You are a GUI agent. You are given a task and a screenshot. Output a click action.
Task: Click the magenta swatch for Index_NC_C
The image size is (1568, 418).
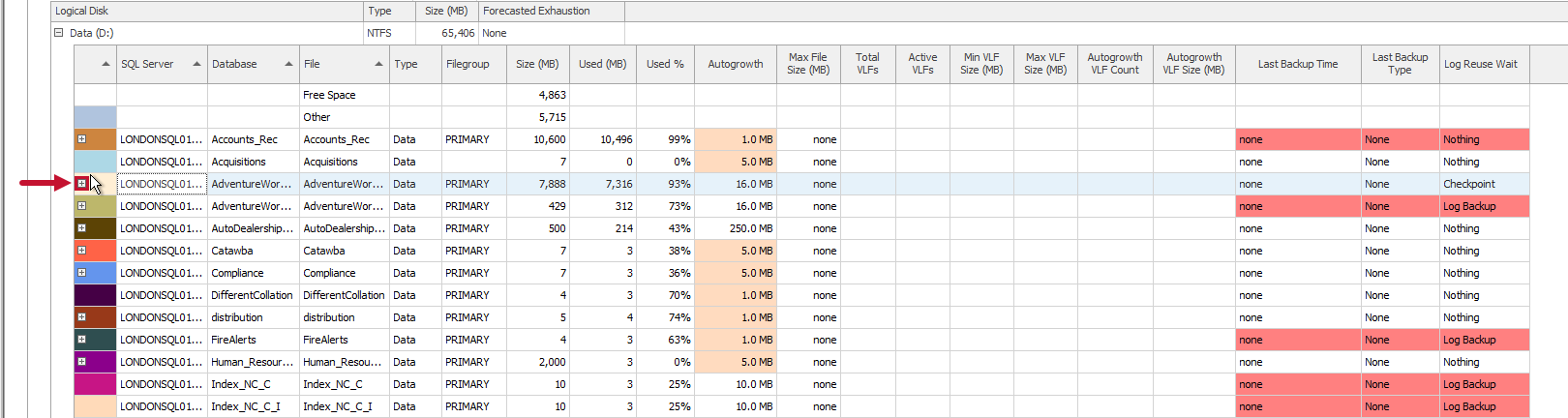(x=96, y=384)
